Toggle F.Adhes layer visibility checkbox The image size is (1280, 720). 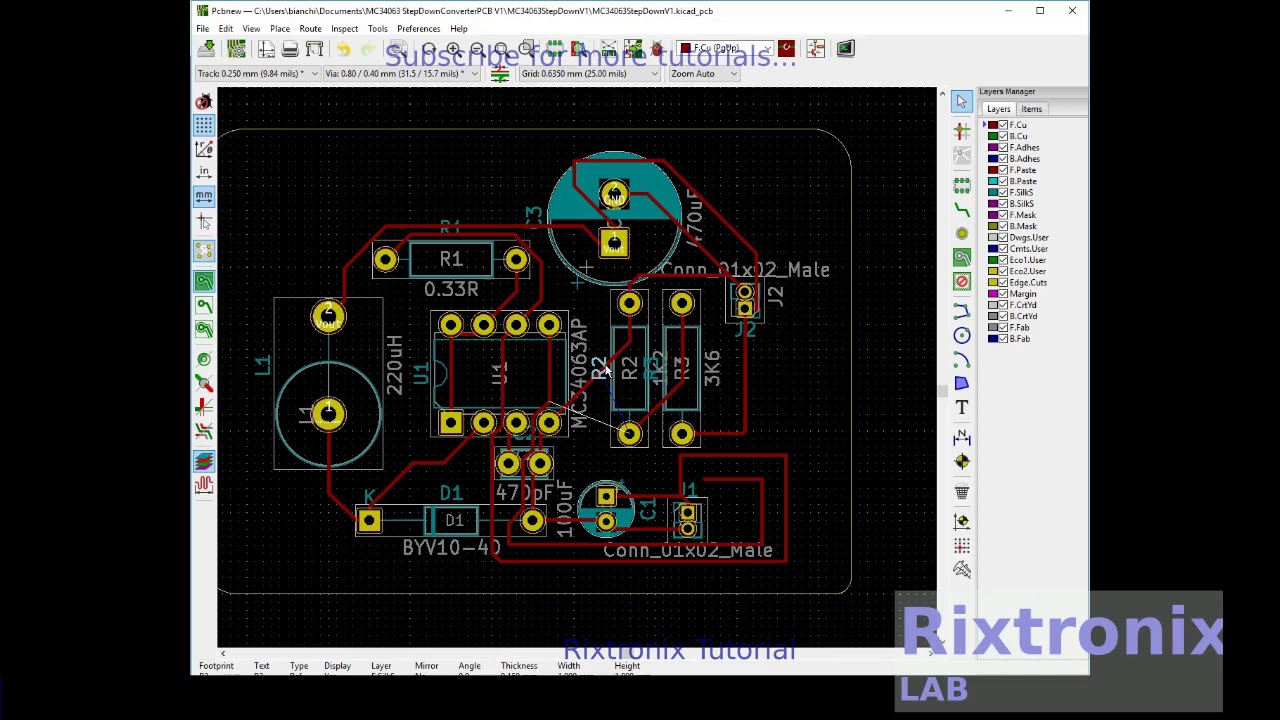[x=1003, y=148]
